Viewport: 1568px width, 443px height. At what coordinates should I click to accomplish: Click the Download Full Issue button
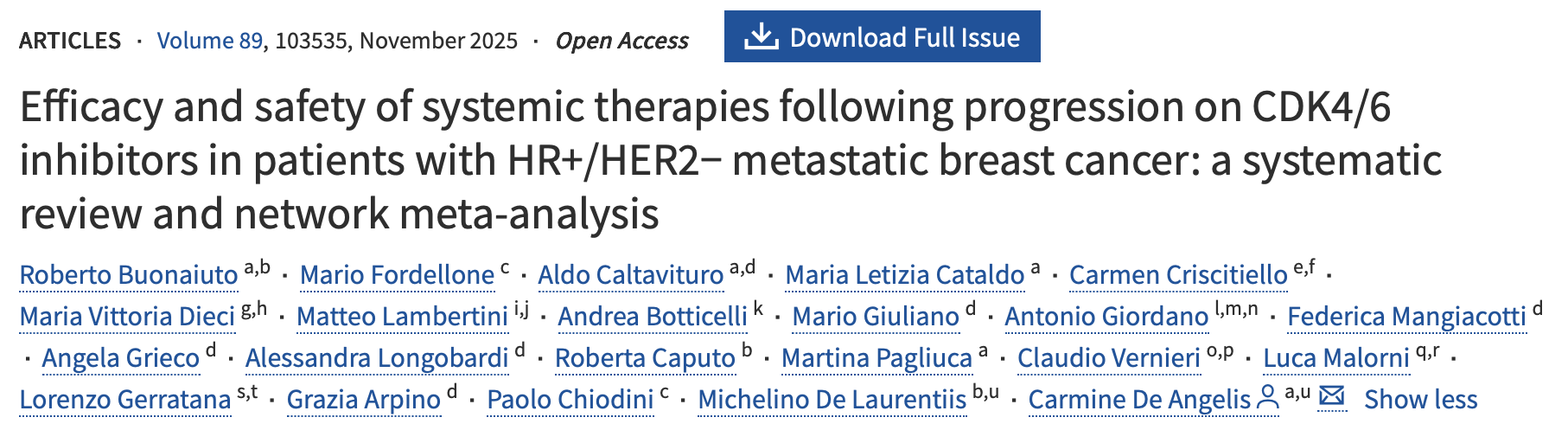[x=882, y=37]
